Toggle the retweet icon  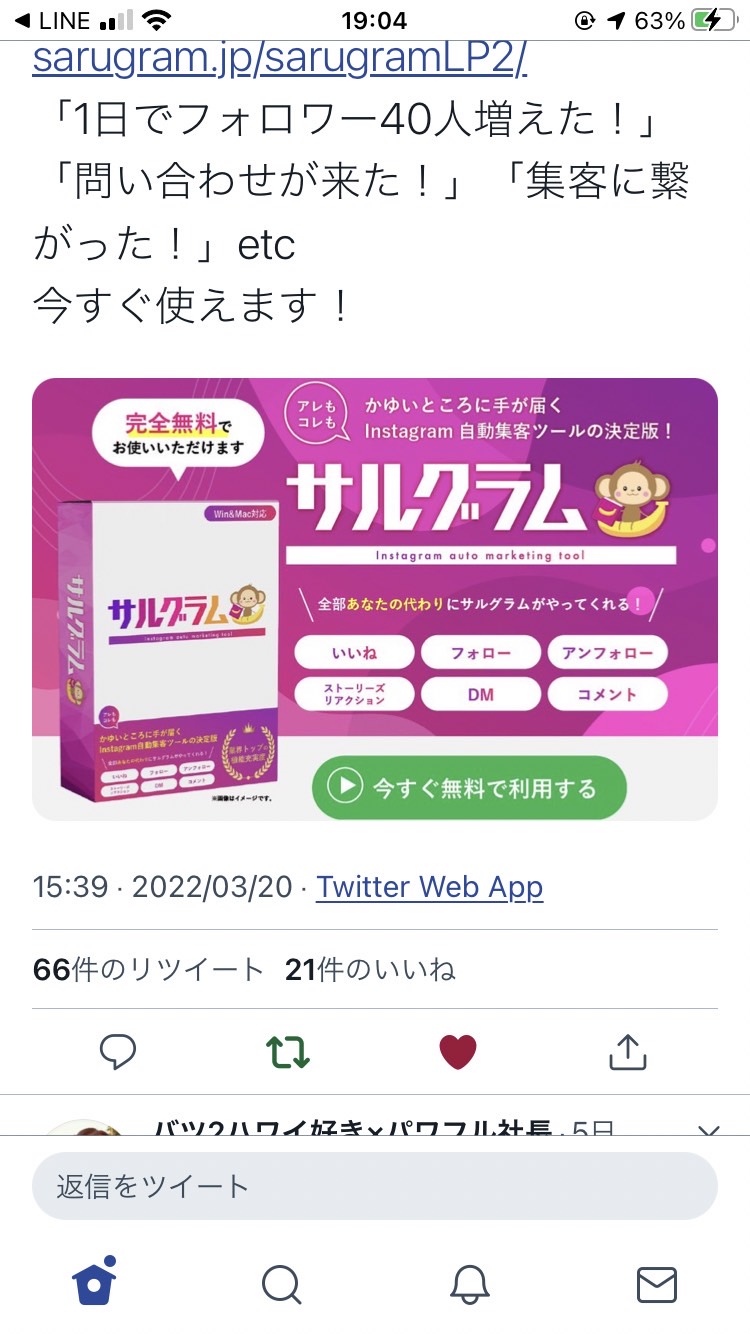(288, 1052)
